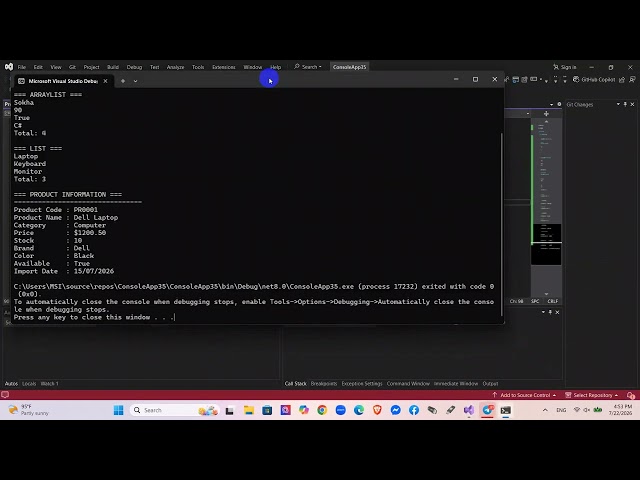640x480 pixels.
Task: Expand the terminal profile dropdown chevron
Action: (136, 81)
